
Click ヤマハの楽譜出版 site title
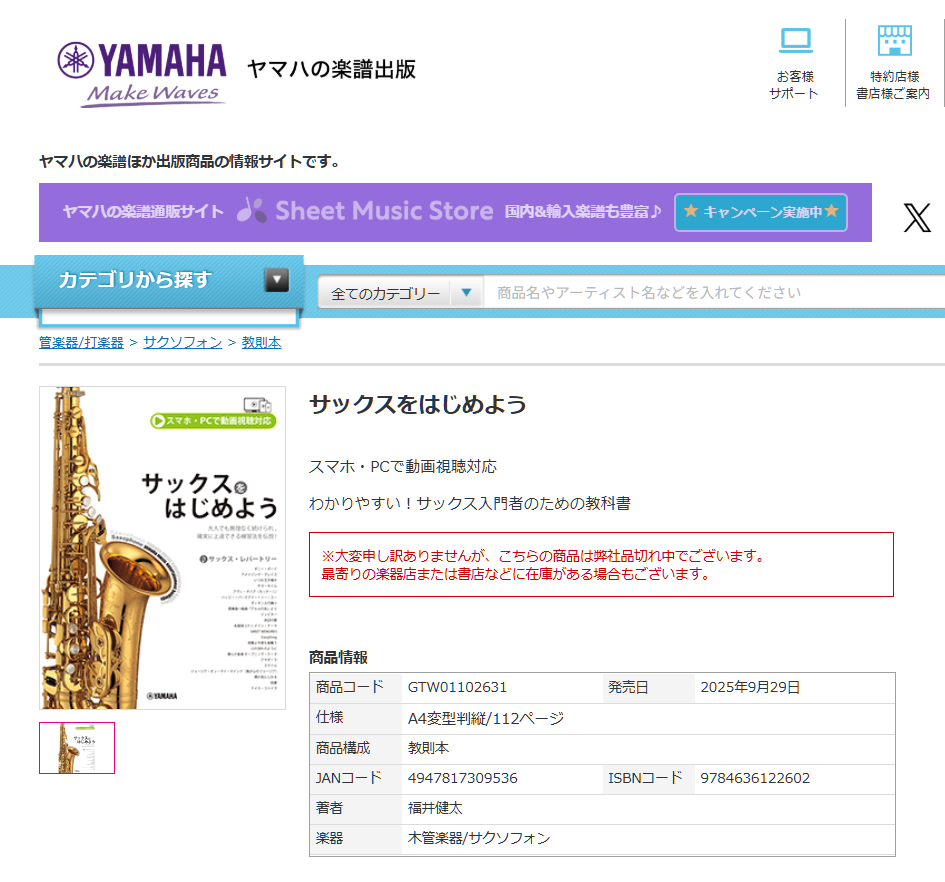pos(331,69)
